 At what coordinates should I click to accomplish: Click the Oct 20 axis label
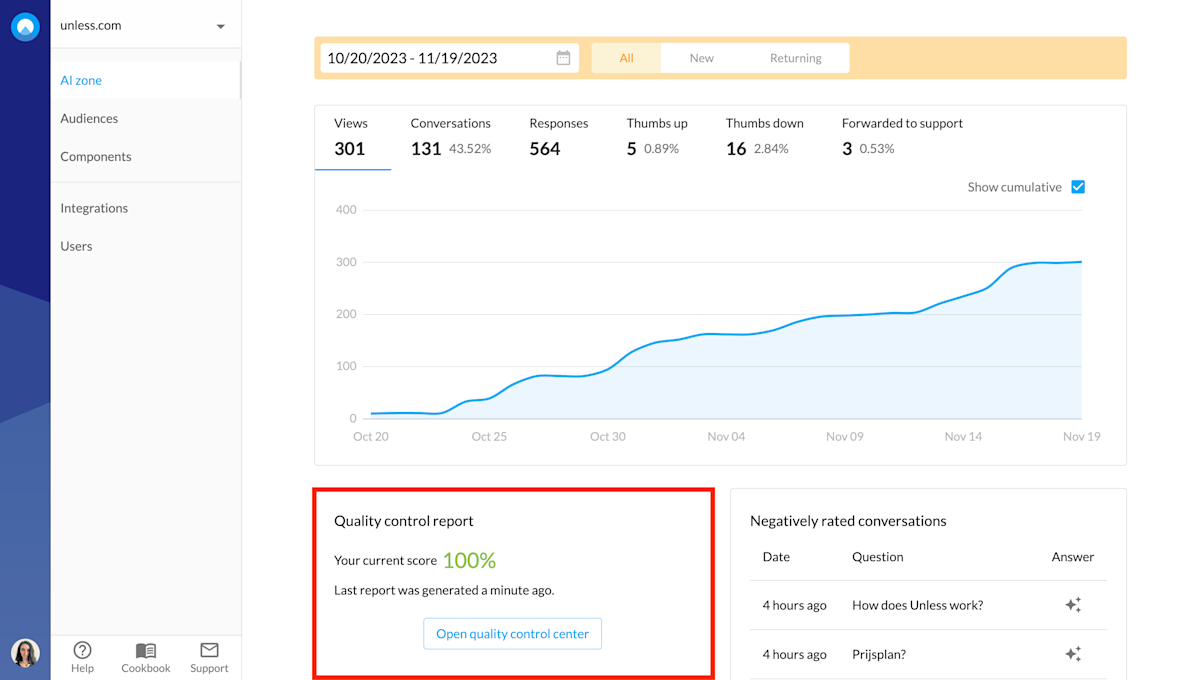(x=371, y=437)
